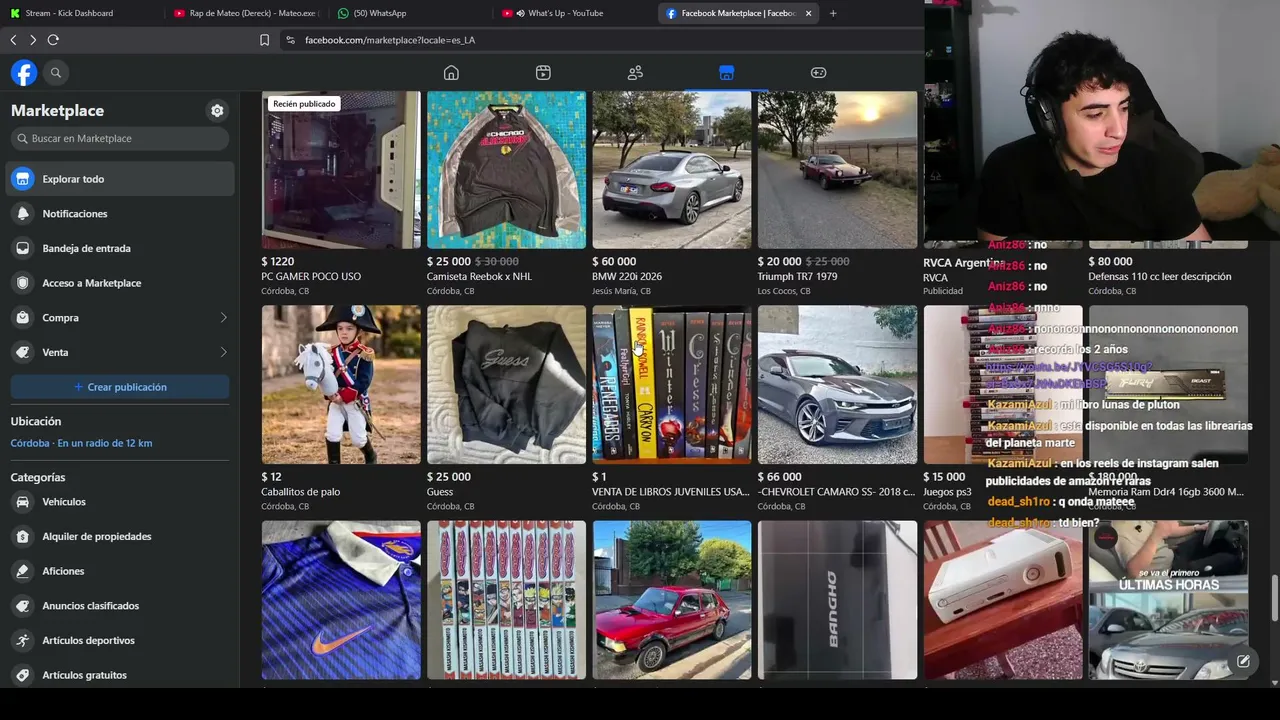
Task: Click the Vehículos category car icon
Action: point(22,502)
